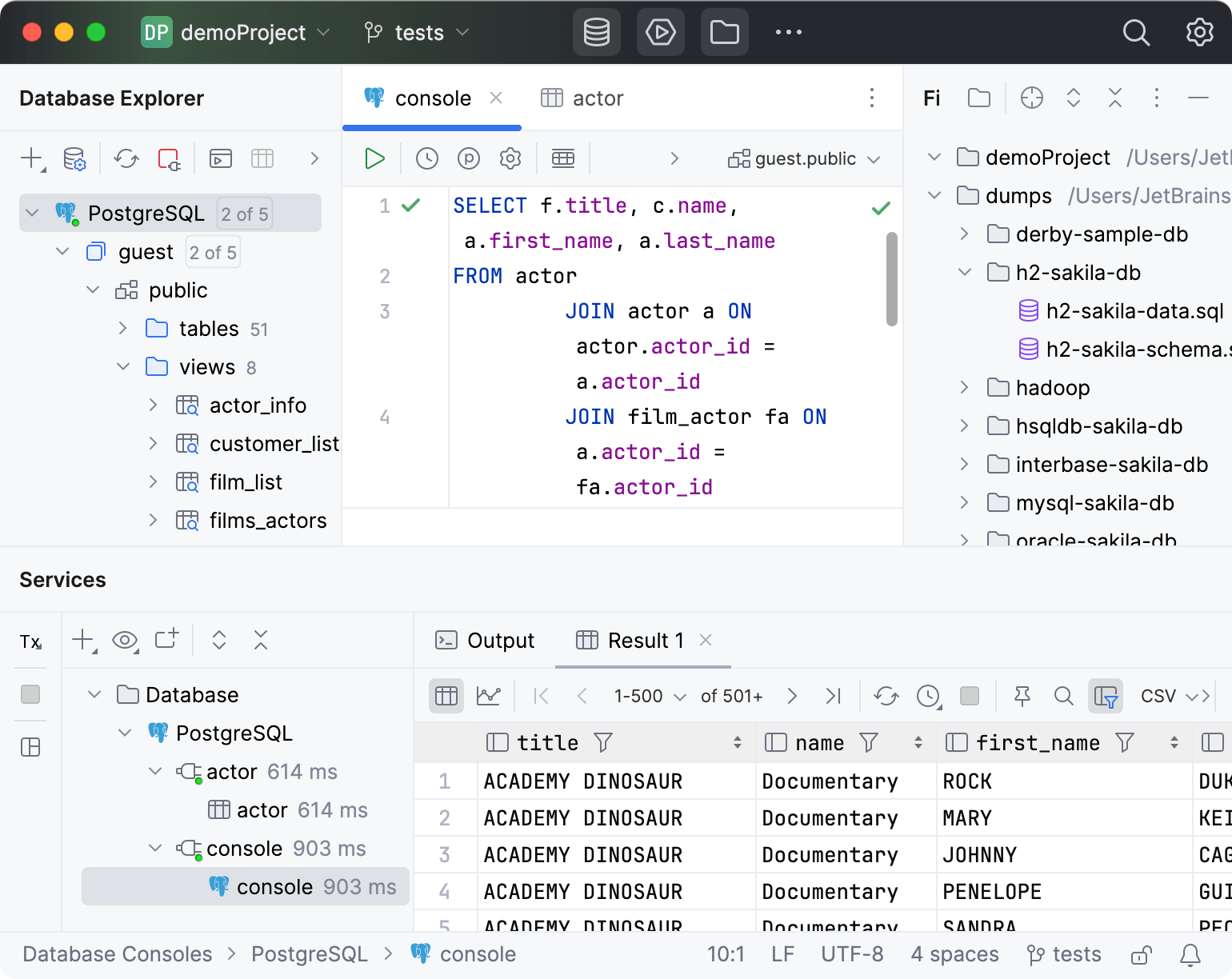Screen dimensions: 1232x979
Task: Toggle the preview eye in the Services toolbar
Action: [126, 640]
